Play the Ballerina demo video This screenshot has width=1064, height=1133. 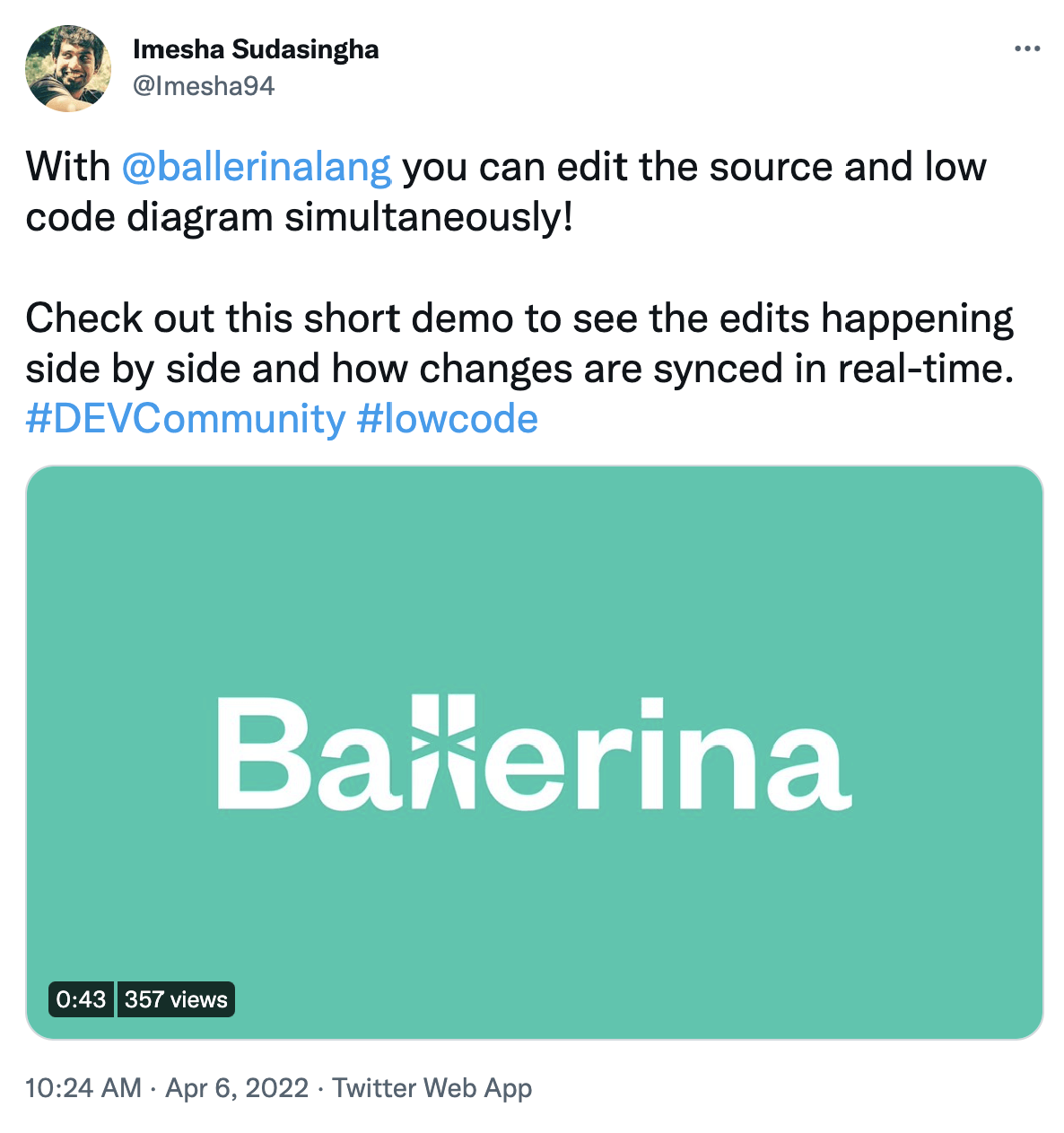coord(535,753)
